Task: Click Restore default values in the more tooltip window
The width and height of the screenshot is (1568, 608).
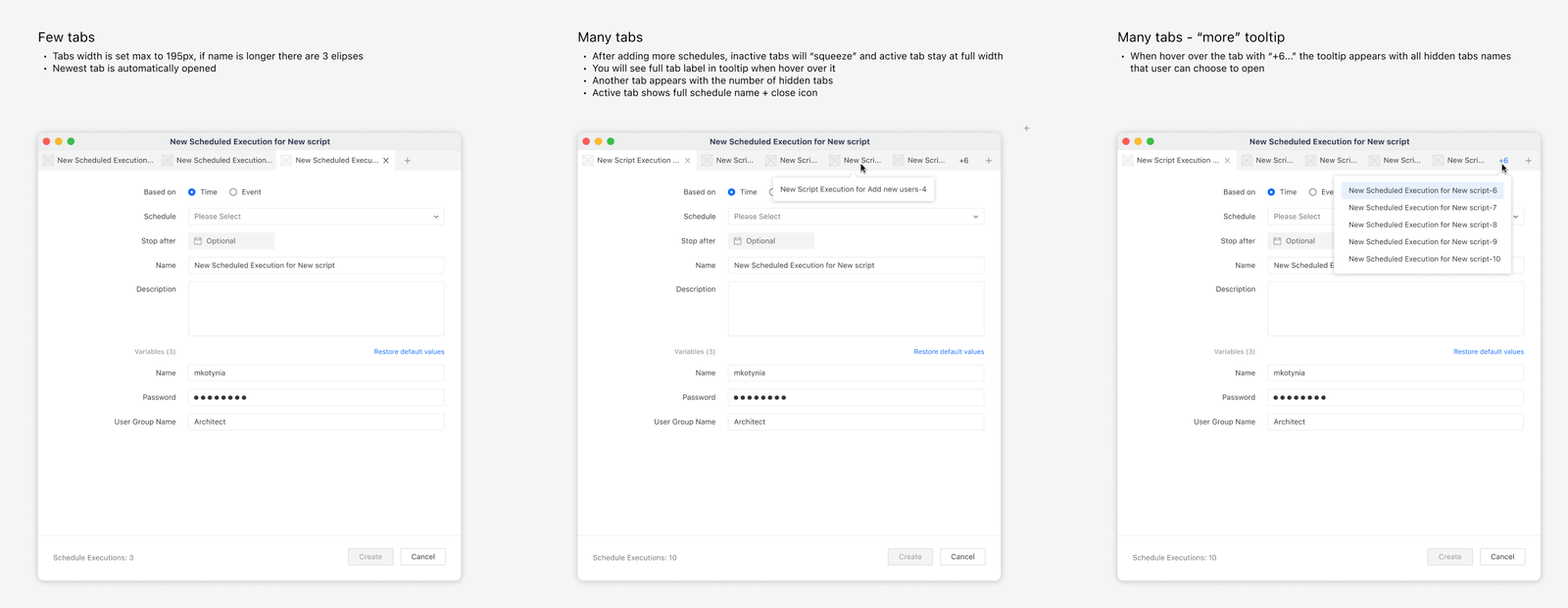Action: [x=1489, y=352]
